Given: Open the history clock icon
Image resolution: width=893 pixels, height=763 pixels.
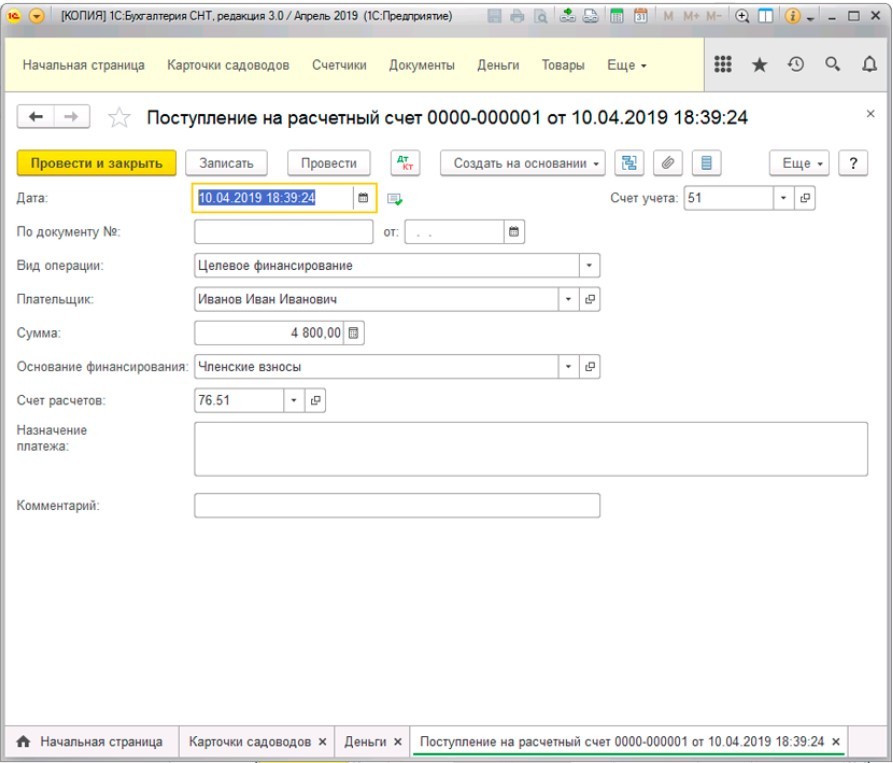Looking at the screenshot, I should pyautogui.click(x=795, y=65).
